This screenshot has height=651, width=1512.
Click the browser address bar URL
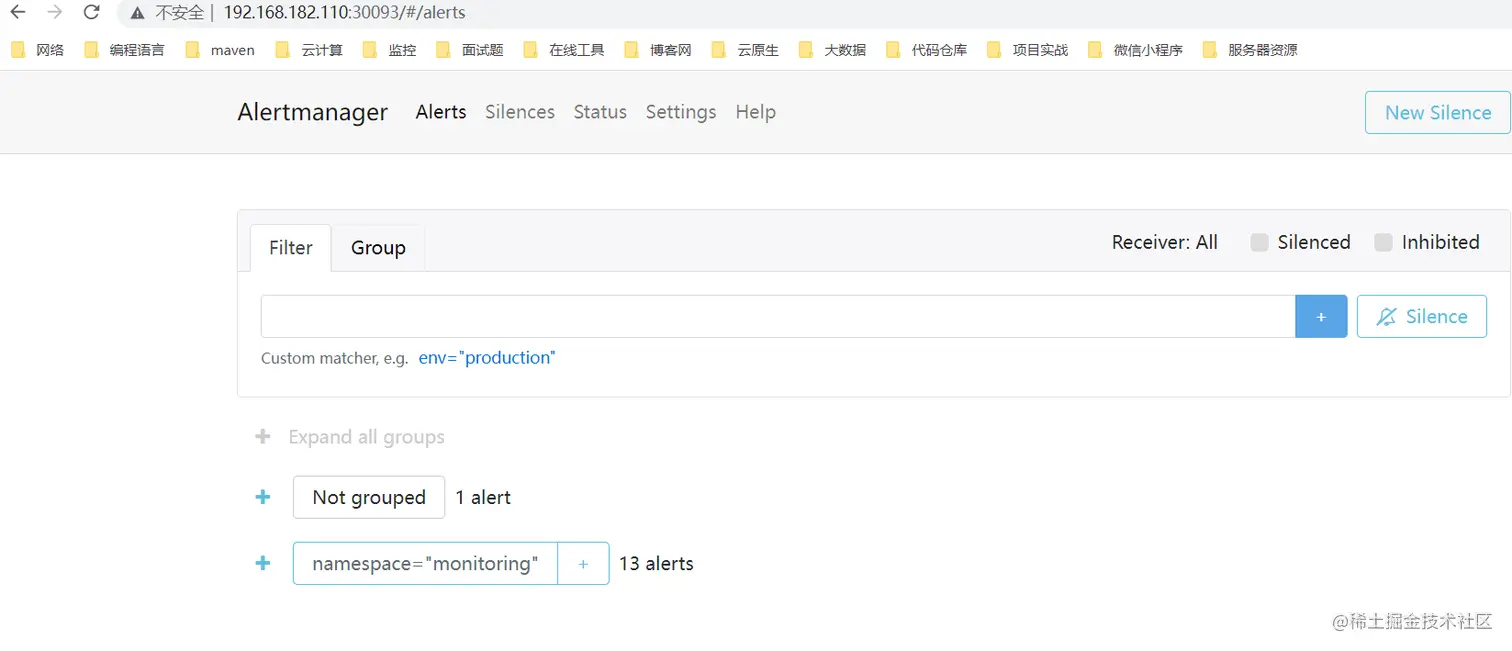344,13
